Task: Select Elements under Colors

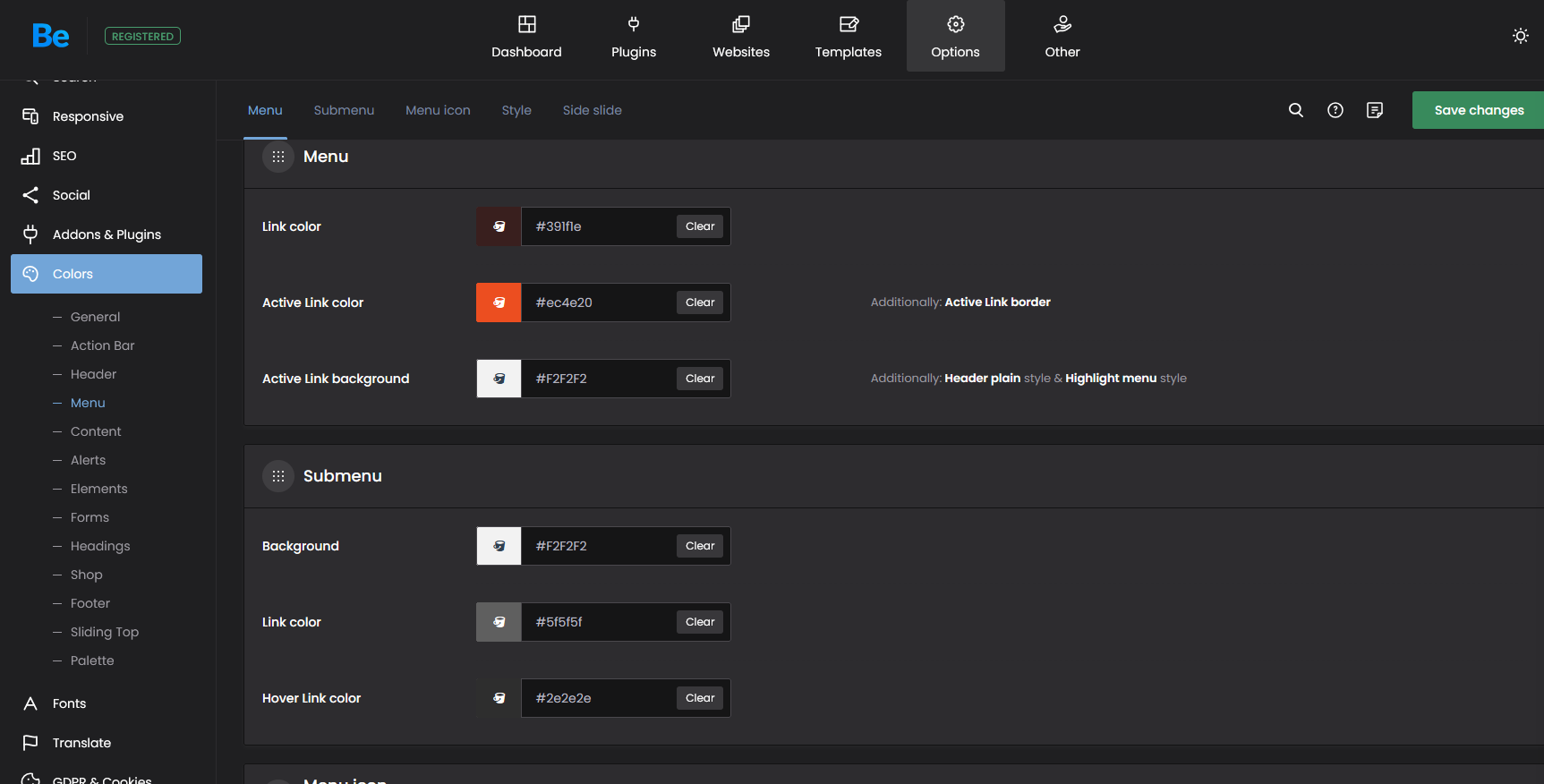Action: coord(98,489)
